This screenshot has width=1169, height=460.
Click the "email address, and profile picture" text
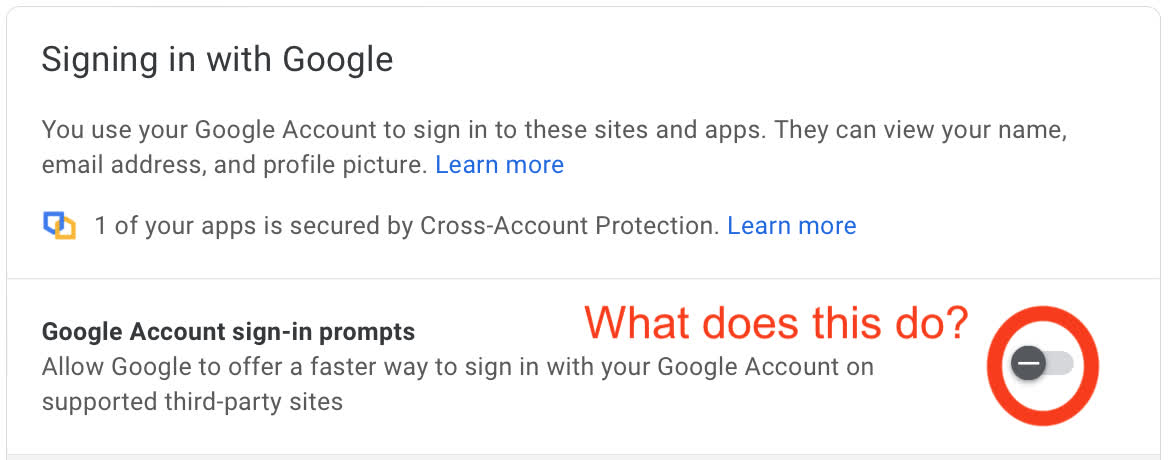(x=234, y=164)
